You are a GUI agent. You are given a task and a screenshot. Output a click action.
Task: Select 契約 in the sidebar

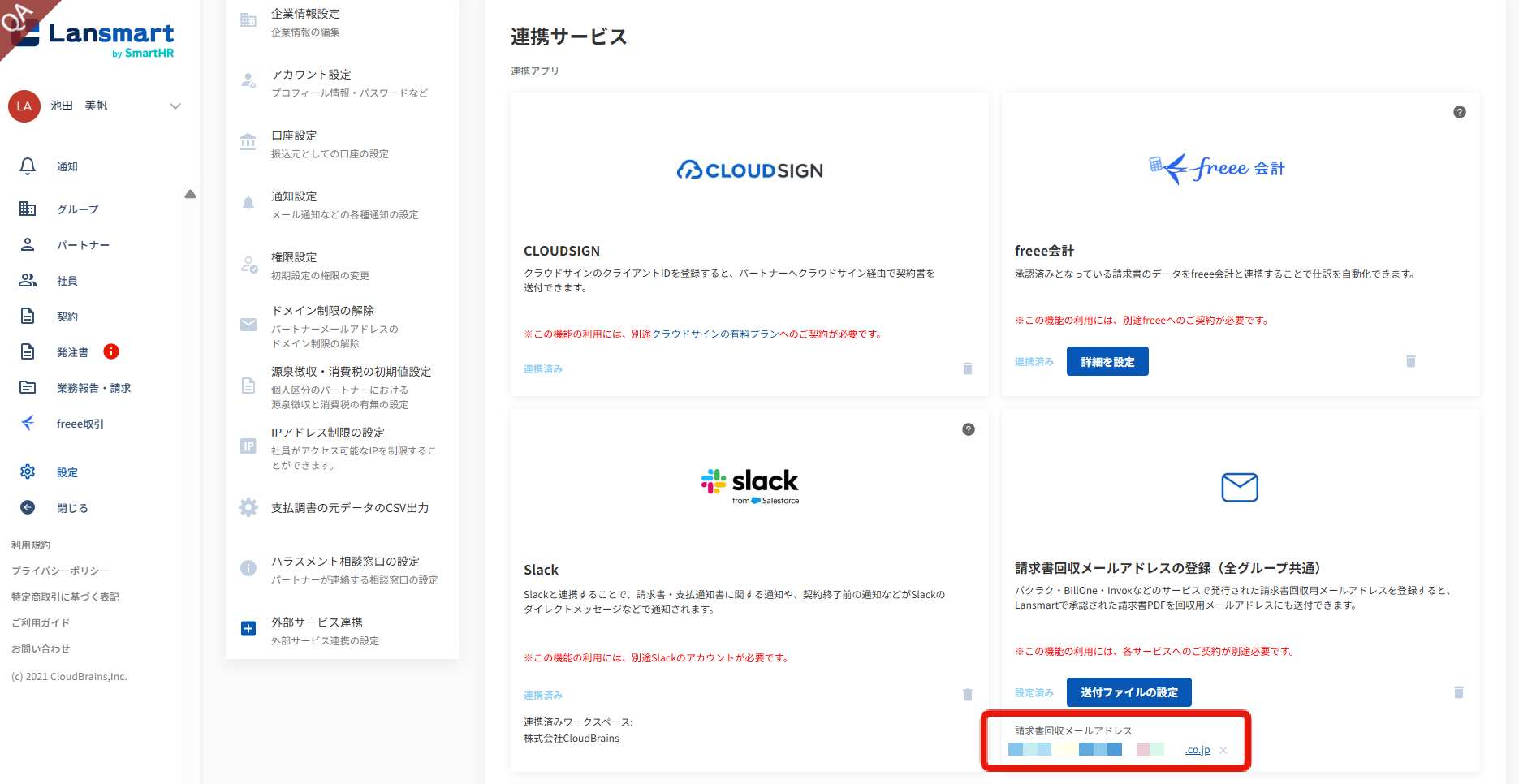tap(67, 317)
